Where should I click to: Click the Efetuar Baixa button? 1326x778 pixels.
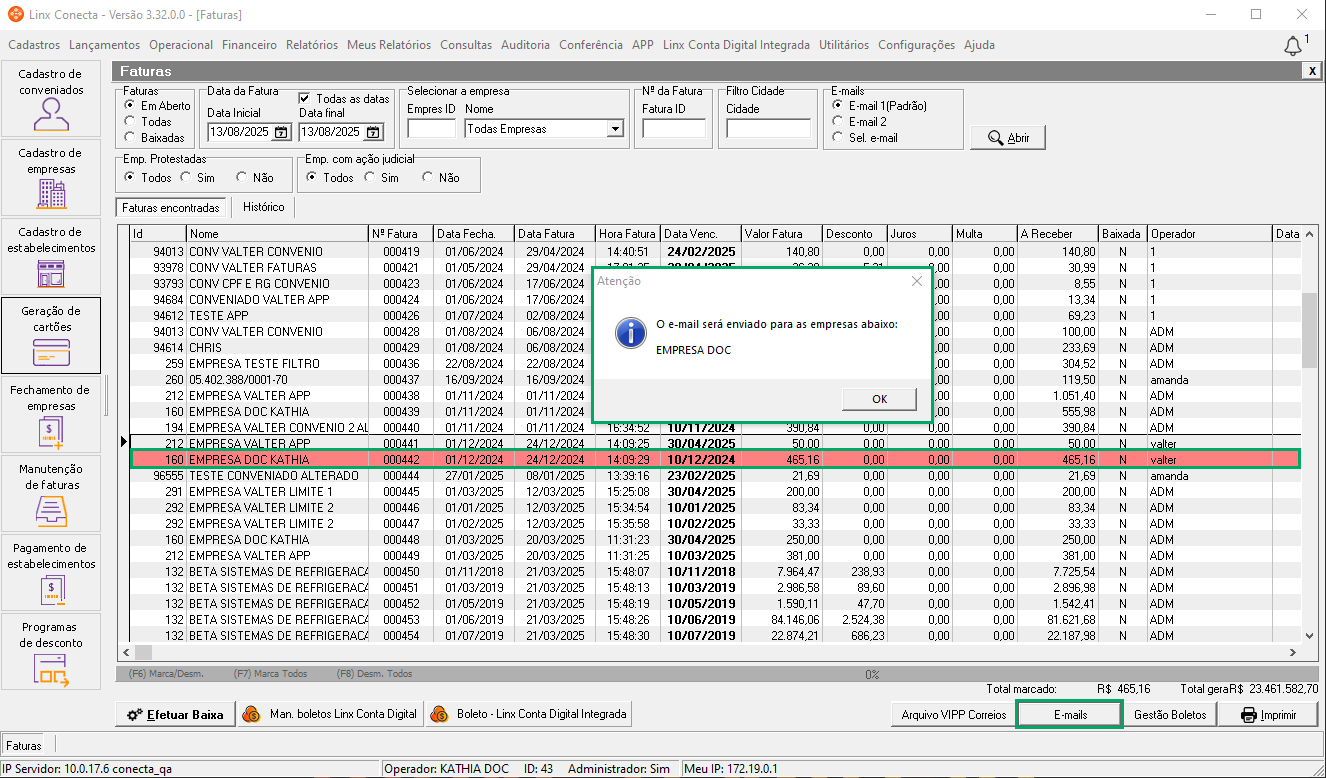point(176,714)
